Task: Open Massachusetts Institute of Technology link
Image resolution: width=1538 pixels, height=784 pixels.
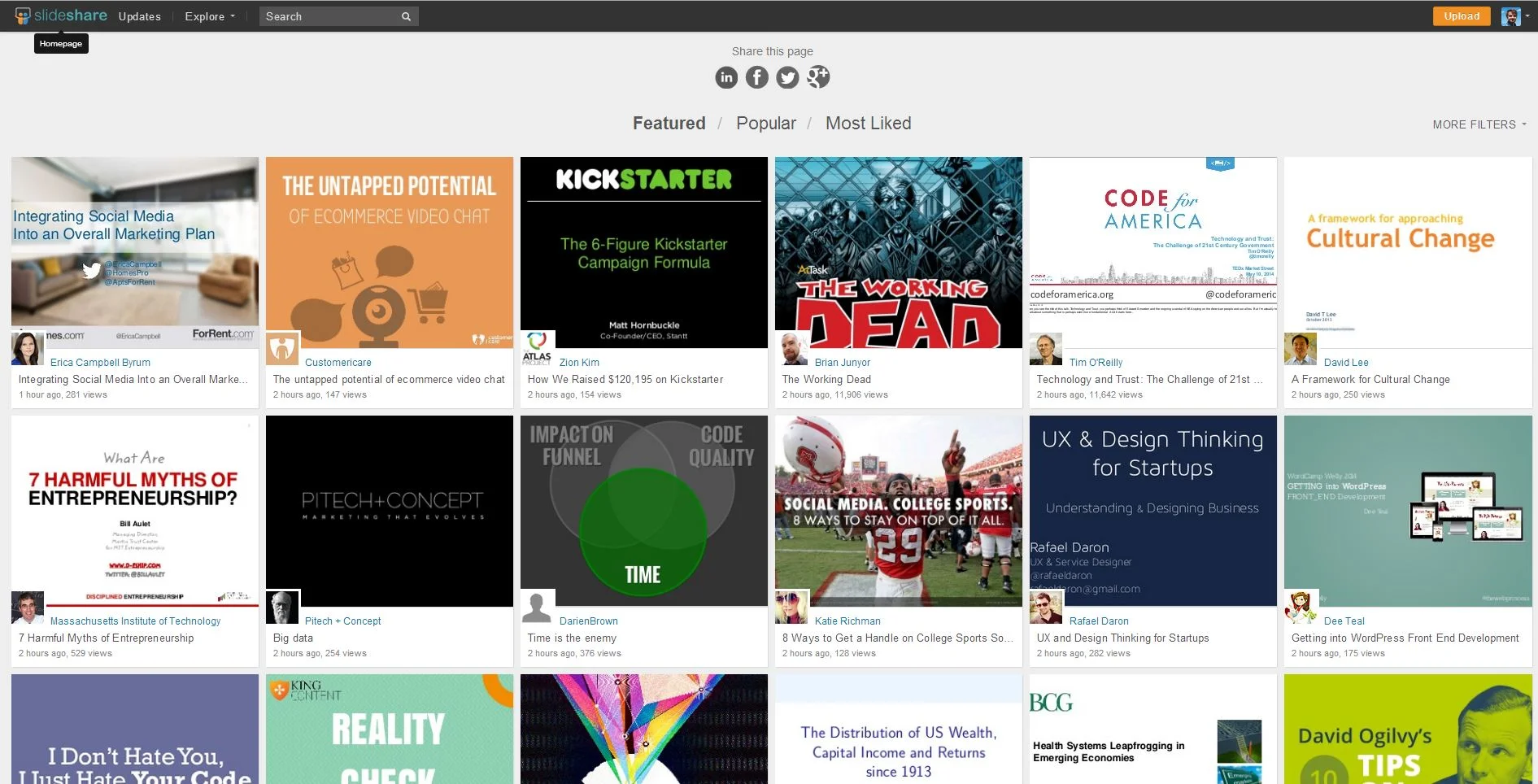Action: point(135,621)
